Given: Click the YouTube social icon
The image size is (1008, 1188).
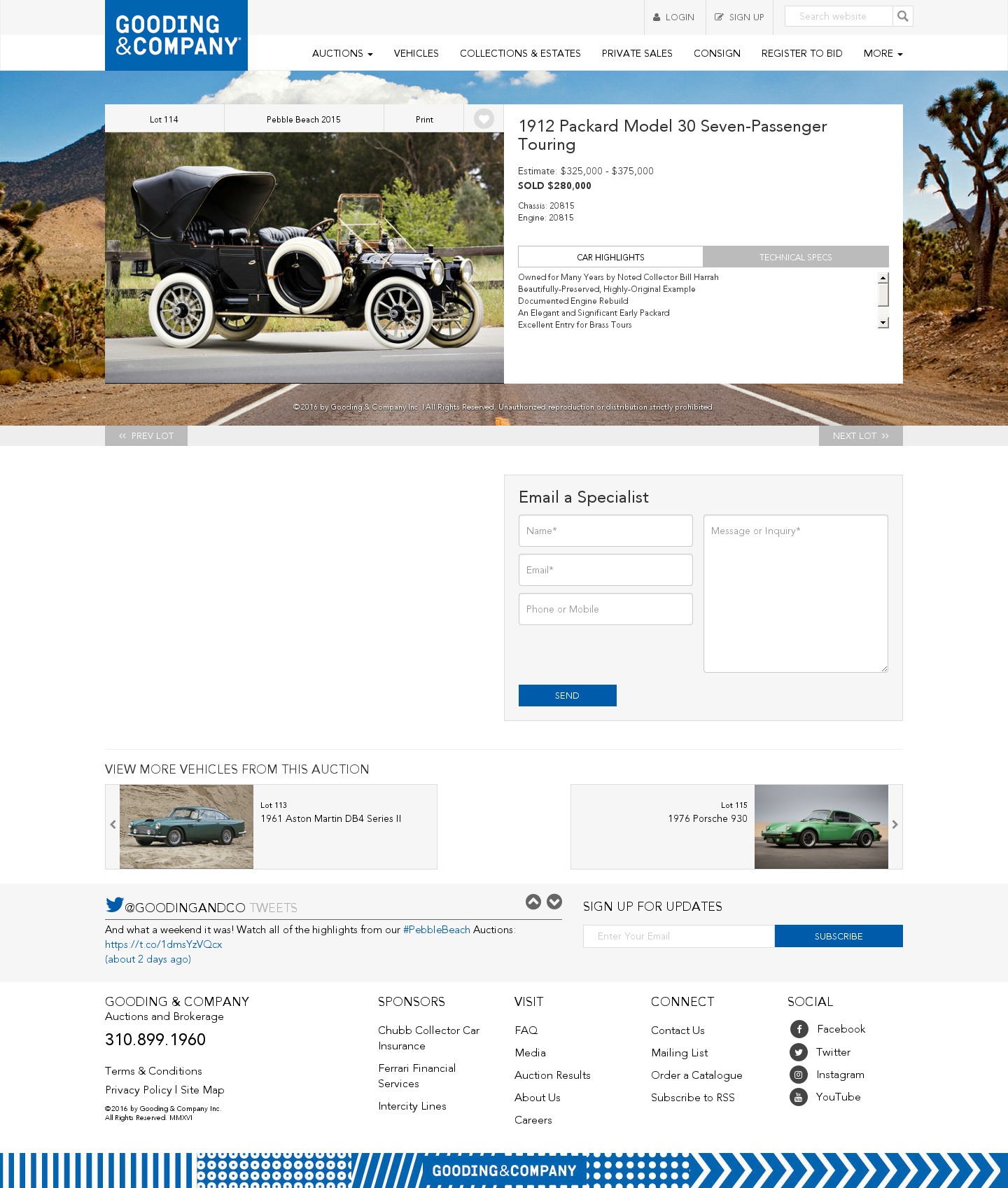Looking at the screenshot, I should (x=799, y=1097).
